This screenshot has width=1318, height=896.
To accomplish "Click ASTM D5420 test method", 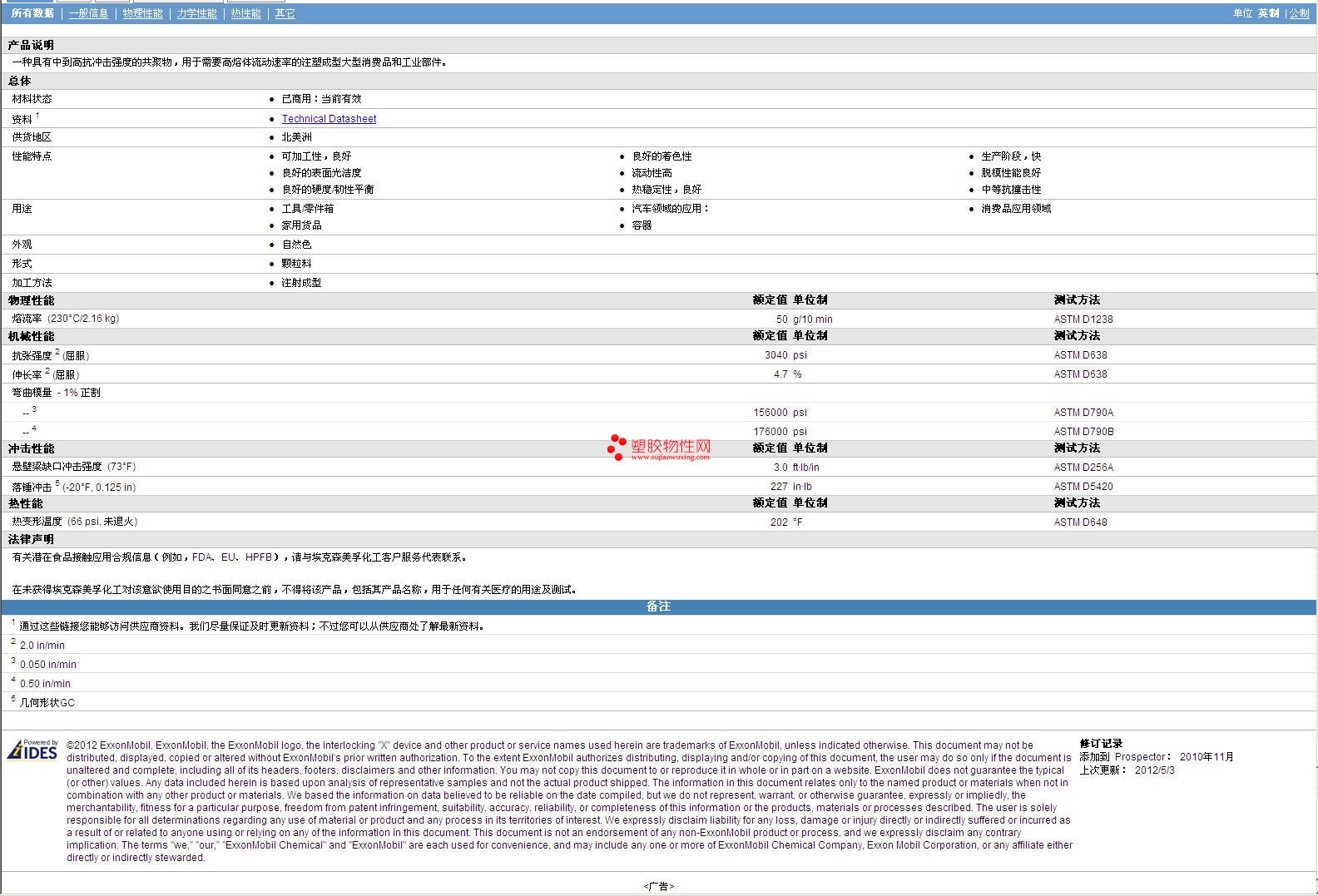I will tap(1083, 487).
